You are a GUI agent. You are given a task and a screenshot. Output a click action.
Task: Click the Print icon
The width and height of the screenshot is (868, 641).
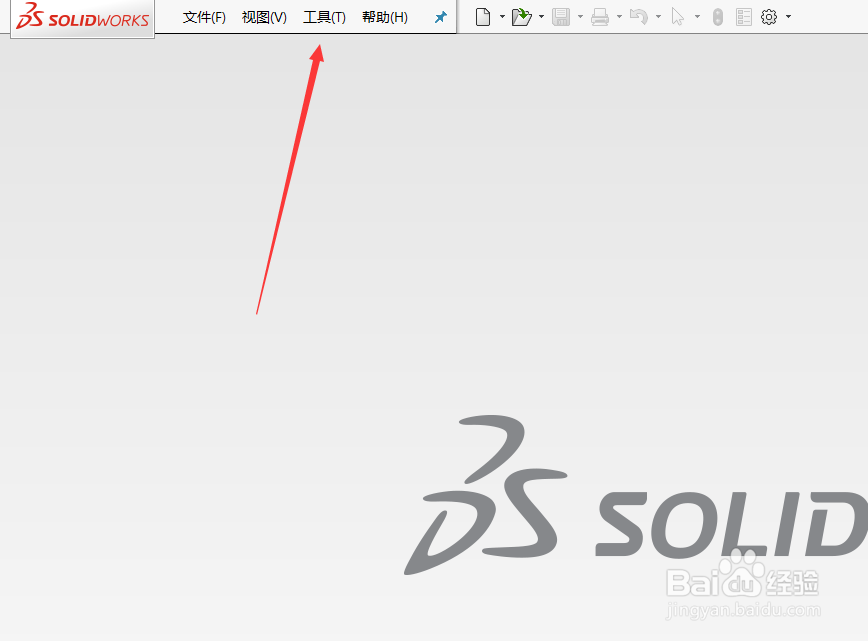coord(600,17)
